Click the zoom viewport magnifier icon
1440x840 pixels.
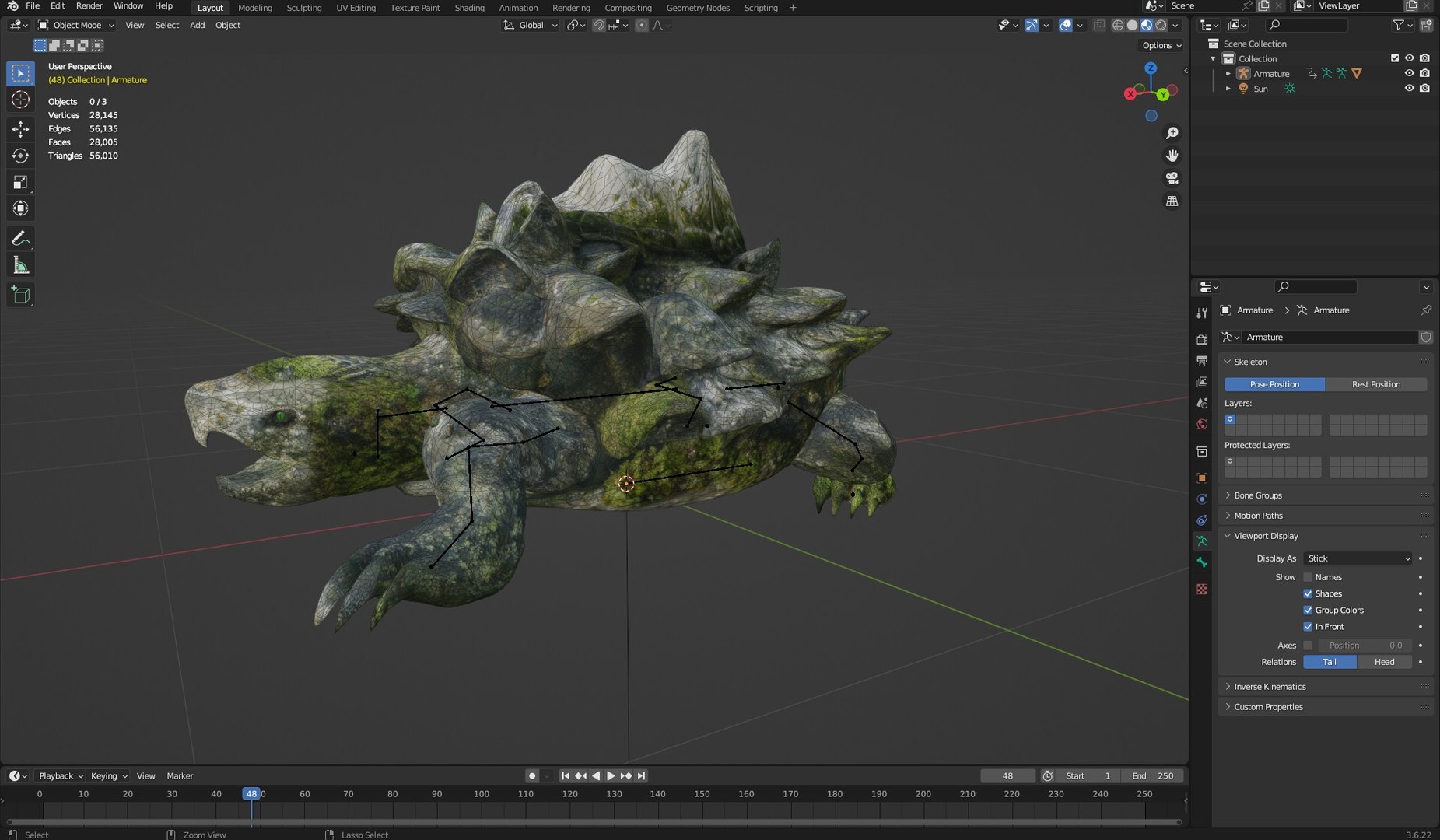(1172, 133)
